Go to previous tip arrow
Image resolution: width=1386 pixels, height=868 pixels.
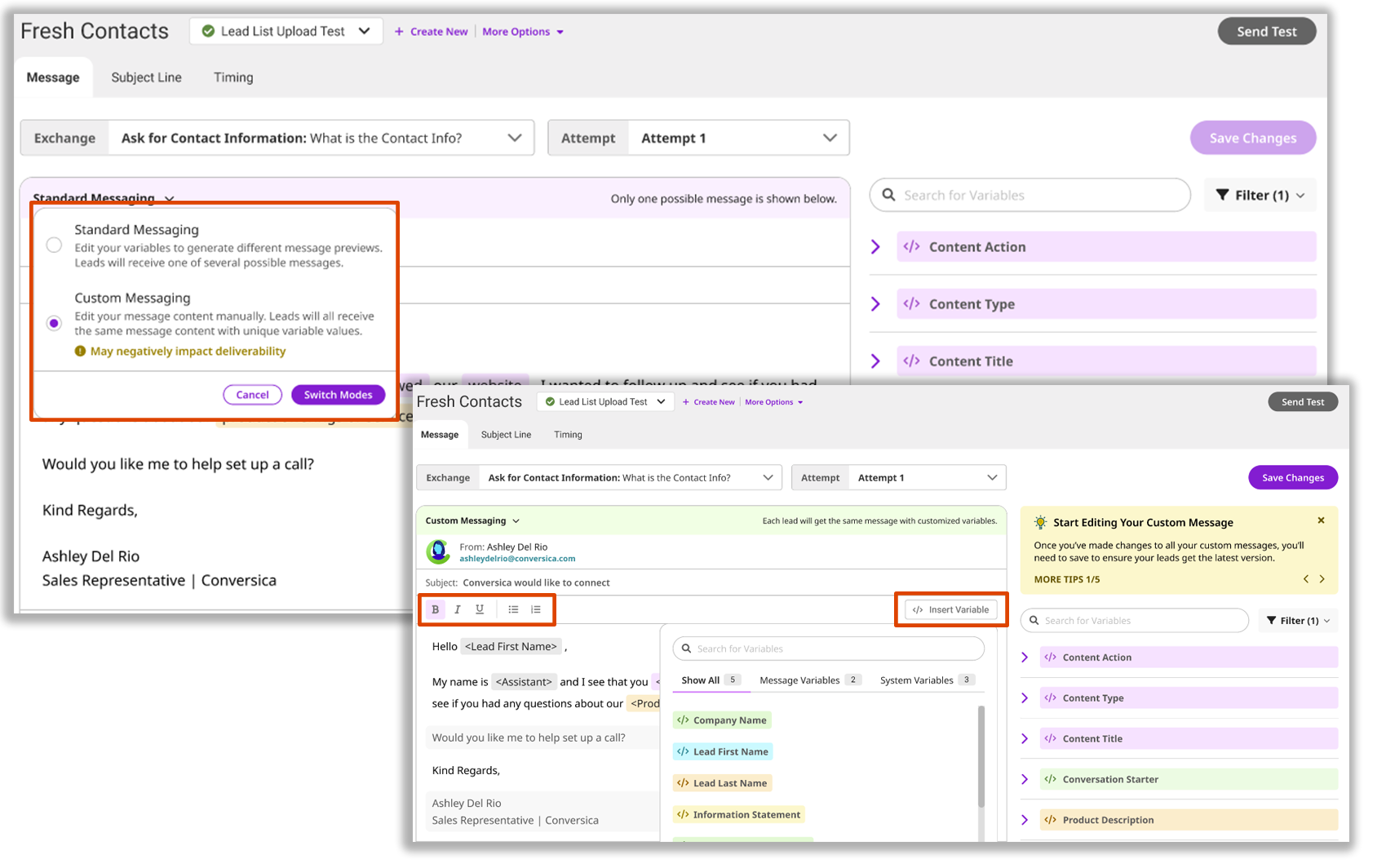(1306, 579)
